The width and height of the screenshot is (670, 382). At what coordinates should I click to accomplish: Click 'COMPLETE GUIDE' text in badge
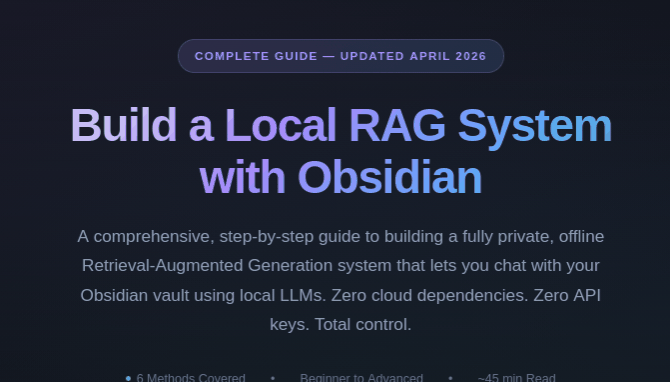point(256,56)
